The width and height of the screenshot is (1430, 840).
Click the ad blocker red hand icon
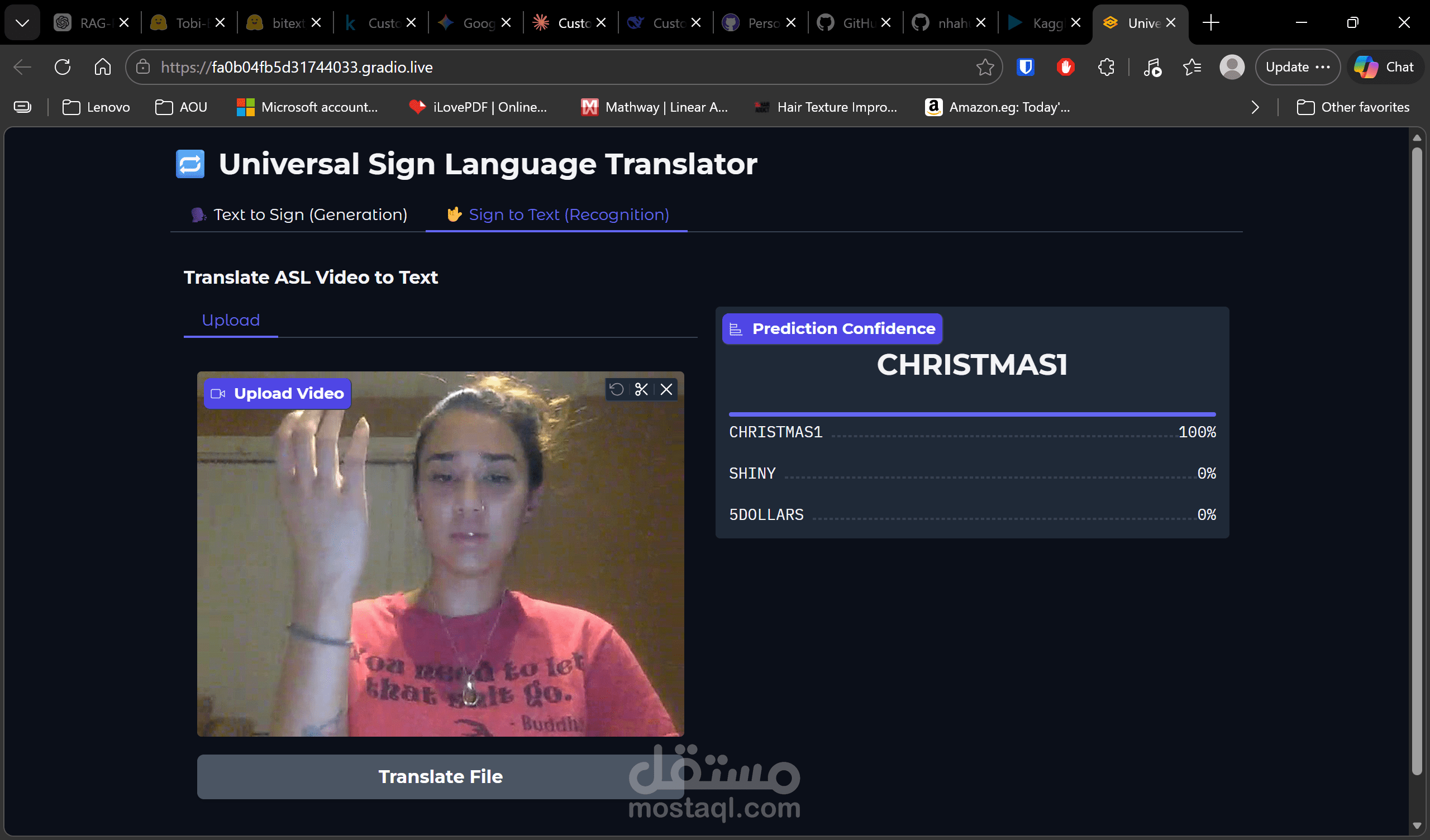1065,66
